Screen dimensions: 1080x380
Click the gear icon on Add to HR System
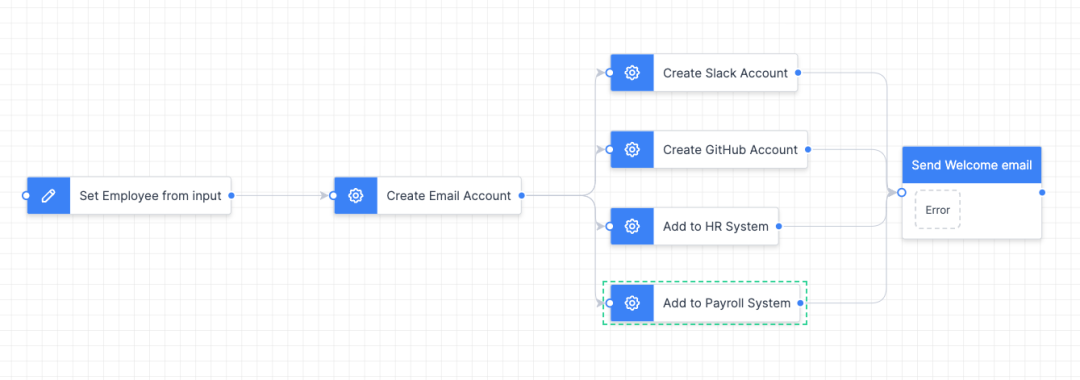click(632, 226)
